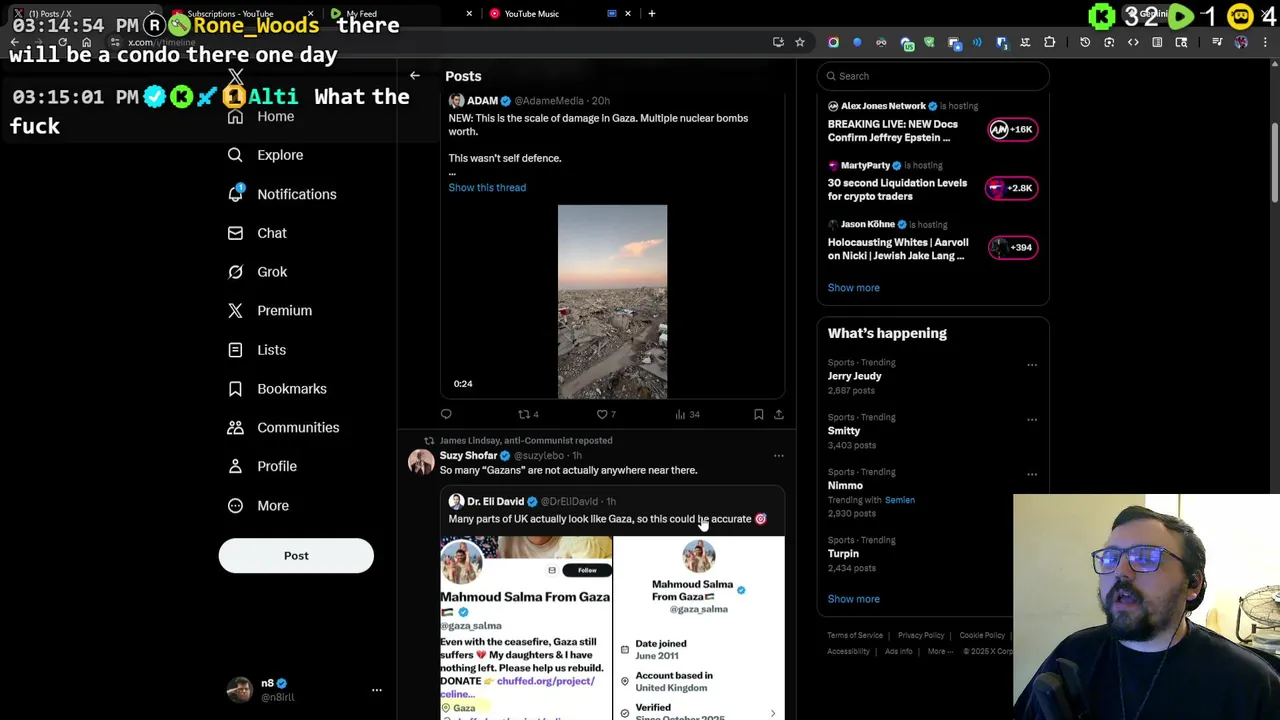Close the YouTube Music tab
This screenshot has height=720, width=1280.
point(628,14)
